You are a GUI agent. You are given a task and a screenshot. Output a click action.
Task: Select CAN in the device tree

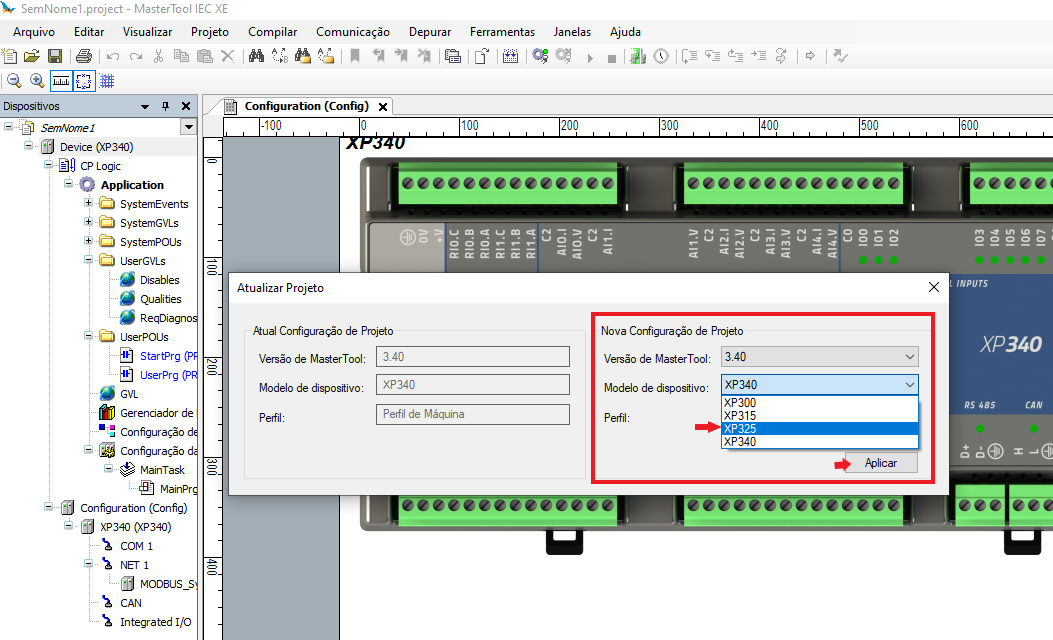[x=130, y=603]
